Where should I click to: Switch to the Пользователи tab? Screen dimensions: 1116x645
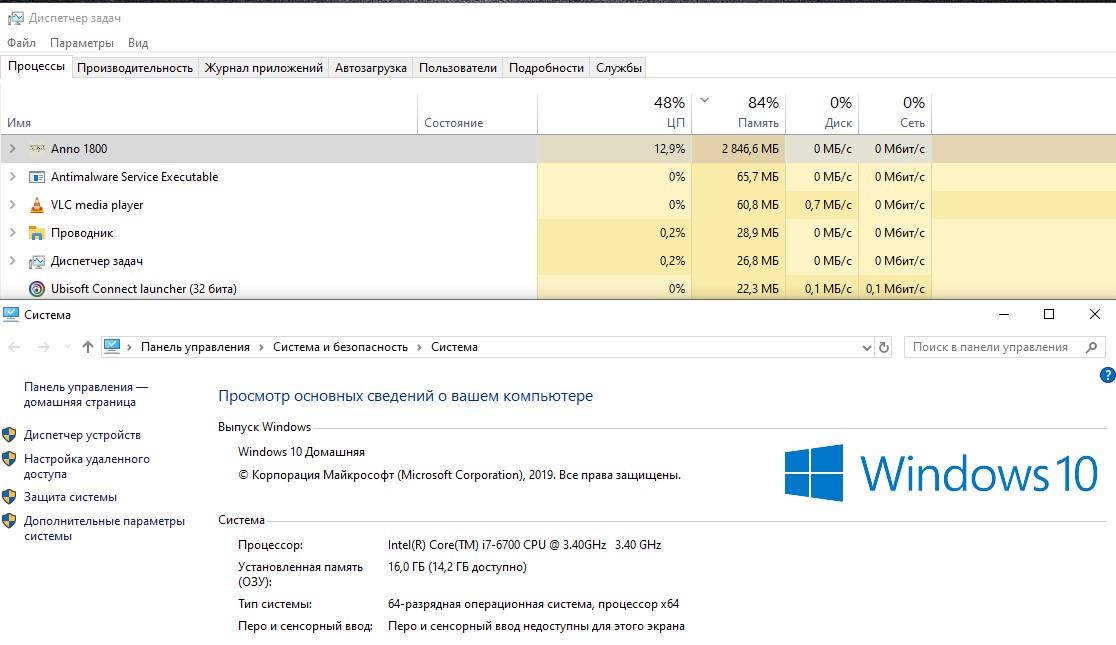tap(458, 68)
